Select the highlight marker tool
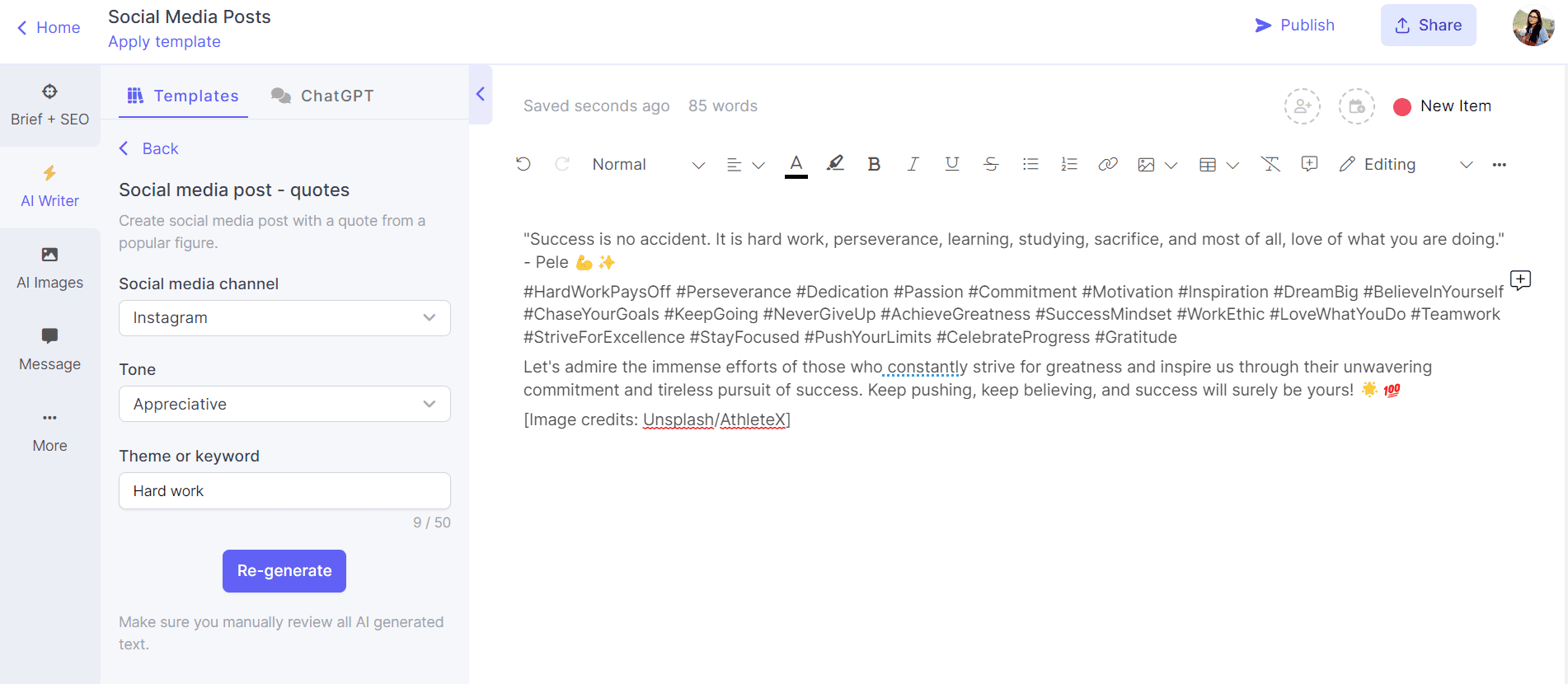This screenshot has height=684, width=1568. coord(835,164)
